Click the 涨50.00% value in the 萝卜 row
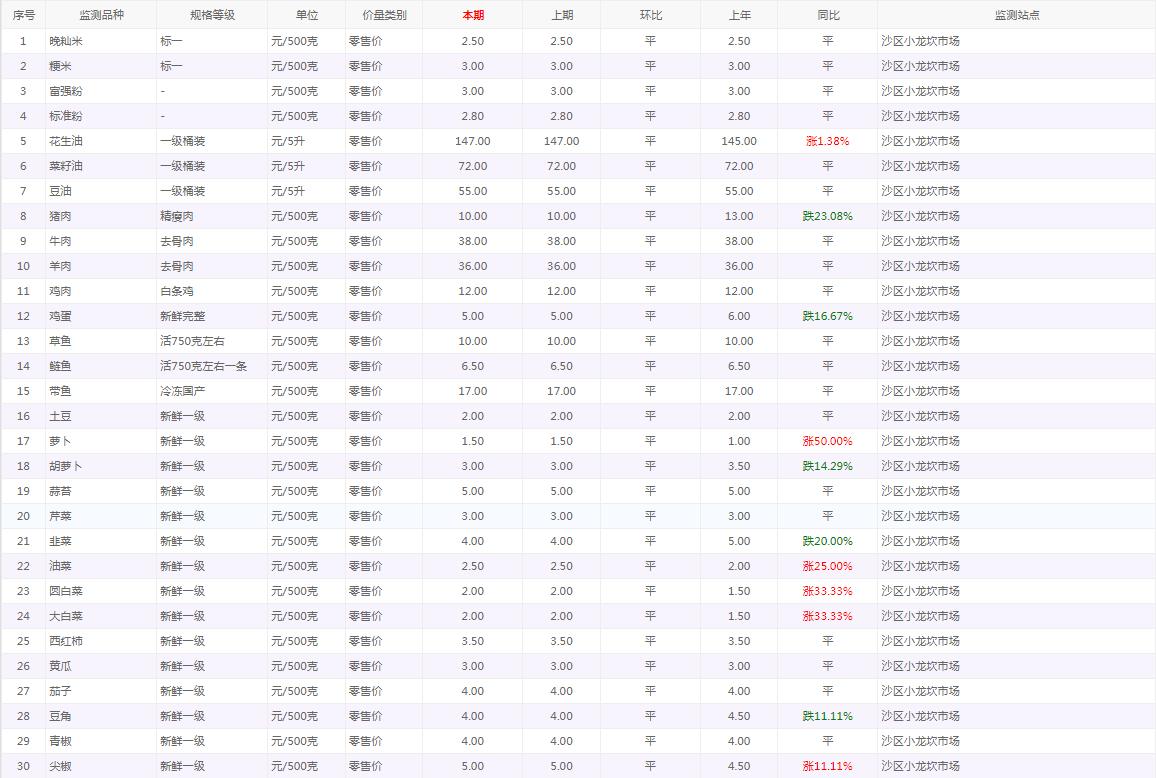1156x778 pixels. [827, 441]
